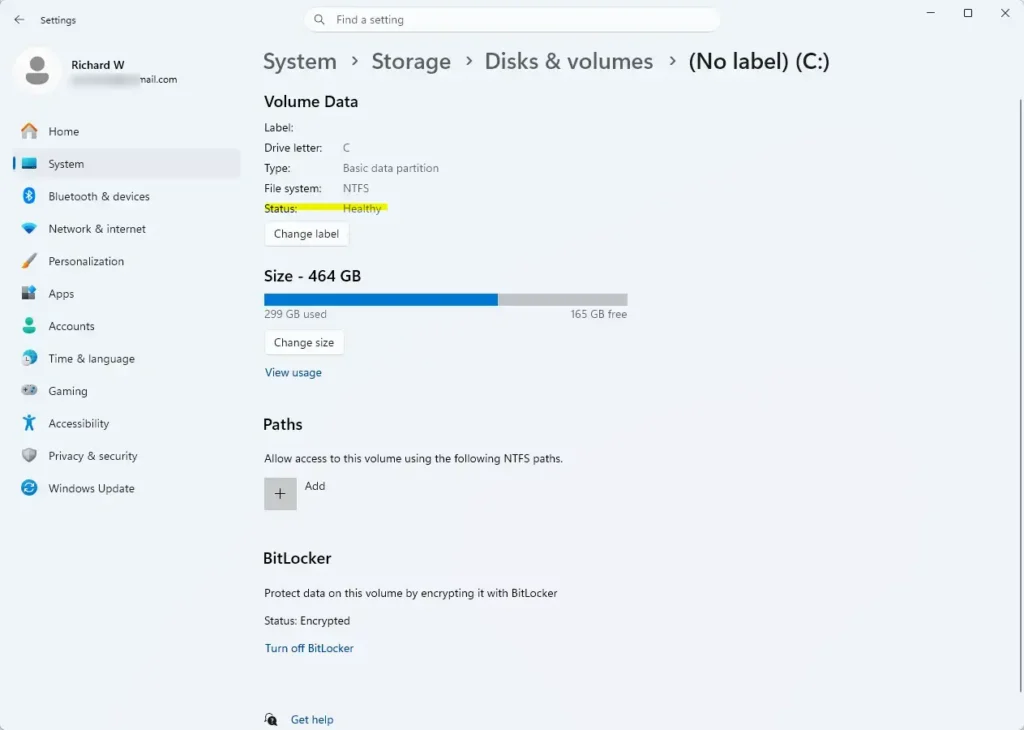Maximize the Settings window
The height and width of the screenshot is (730, 1024).
(968, 13)
